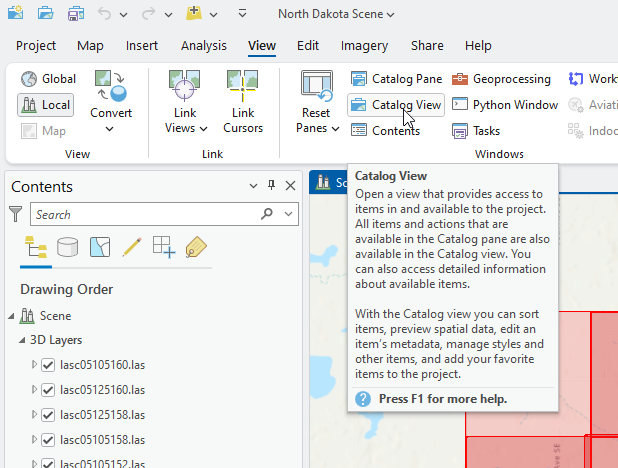The width and height of the screenshot is (618, 468).
Task: Select the Scene item in Contents
Action: [x=55, y=316]
